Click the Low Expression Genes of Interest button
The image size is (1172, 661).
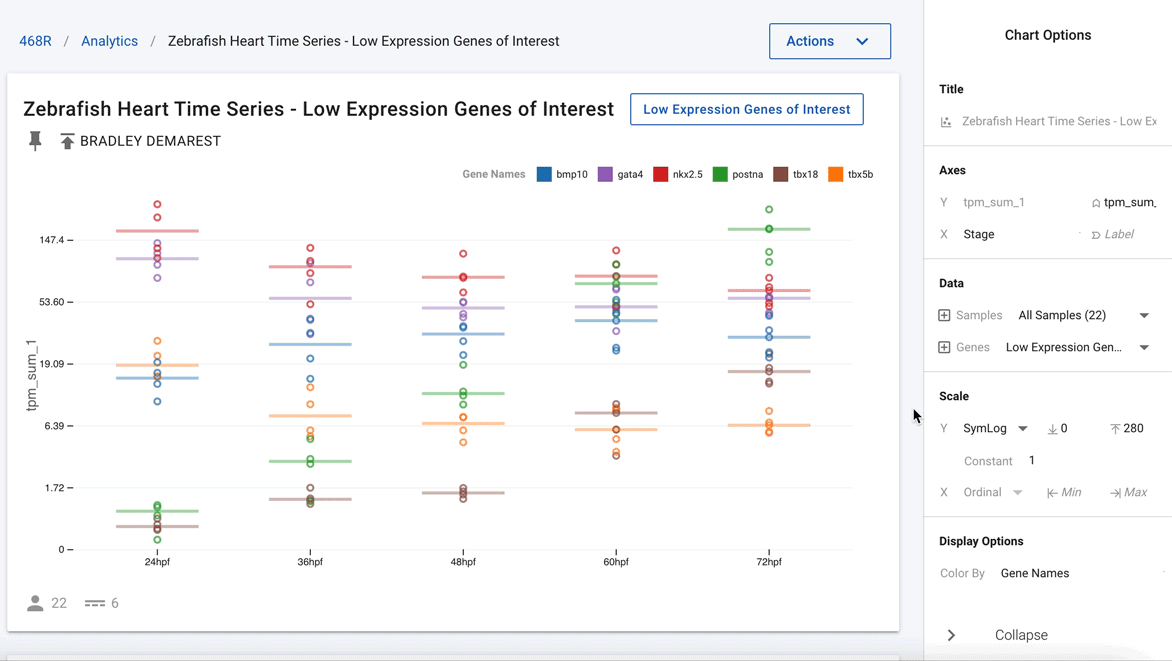pyautogui.click(x=747, y=109)
